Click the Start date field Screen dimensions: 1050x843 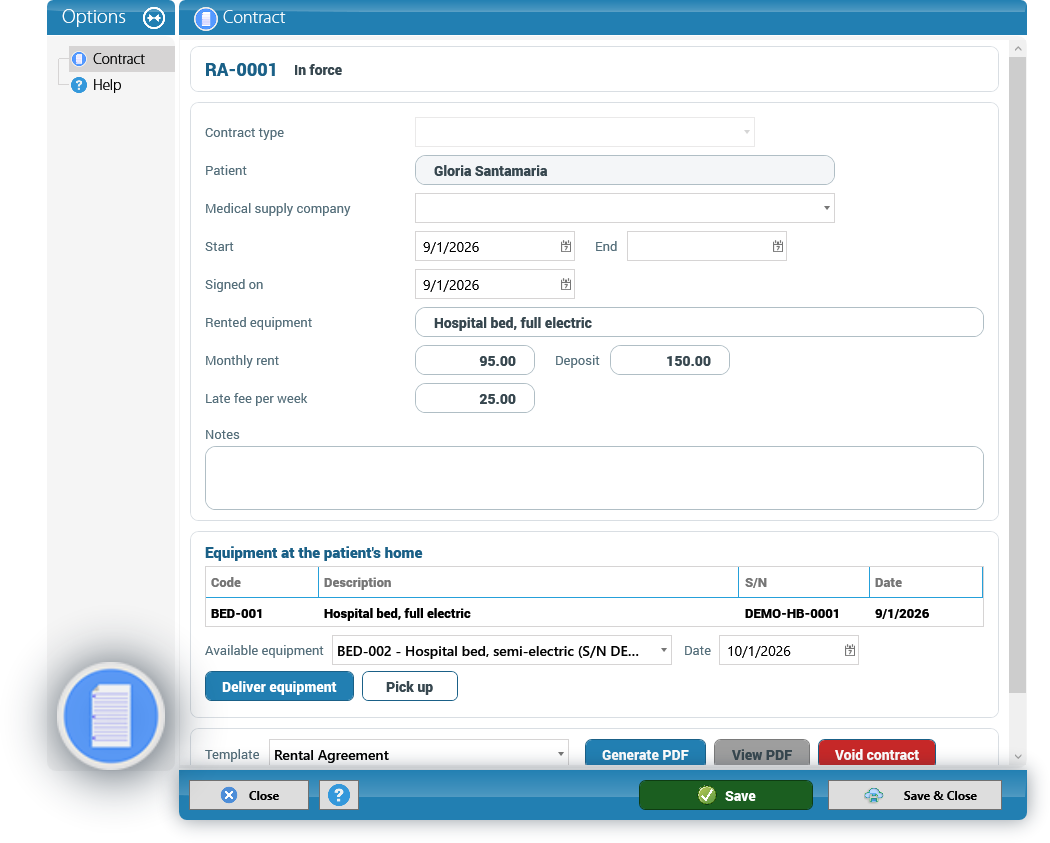click(495, 246)
